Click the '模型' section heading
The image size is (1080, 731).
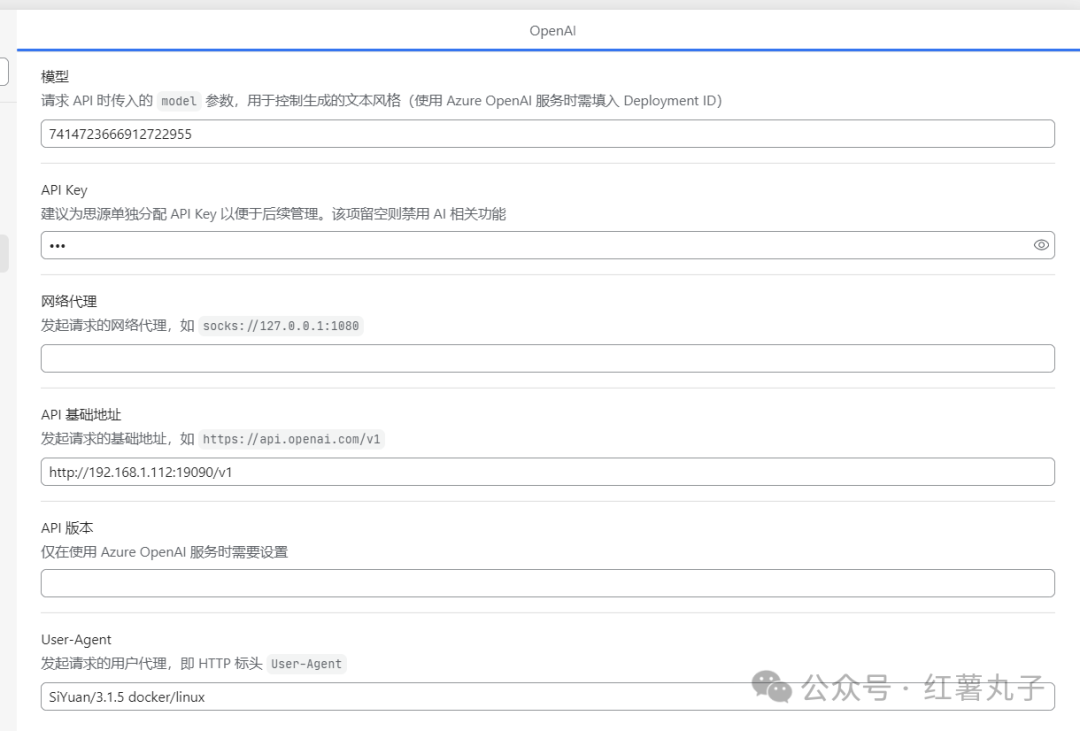click(x=55, y=76)
